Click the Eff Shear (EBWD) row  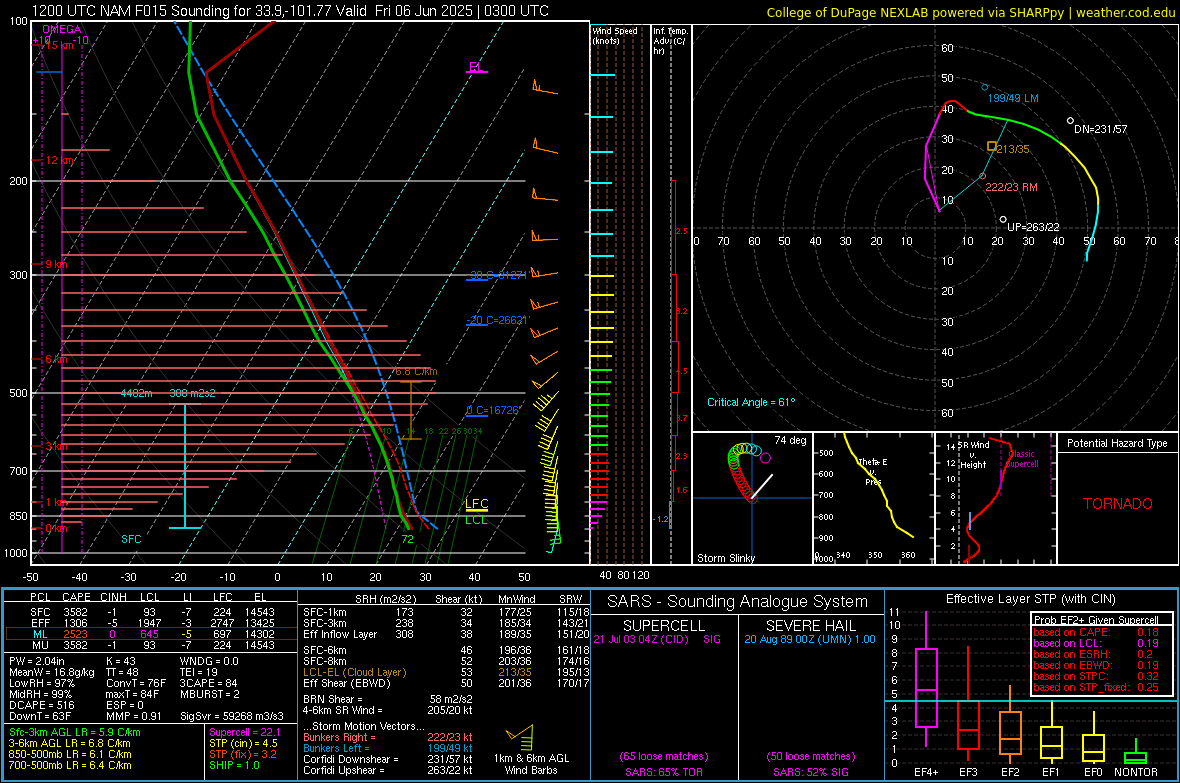point(446,683)
